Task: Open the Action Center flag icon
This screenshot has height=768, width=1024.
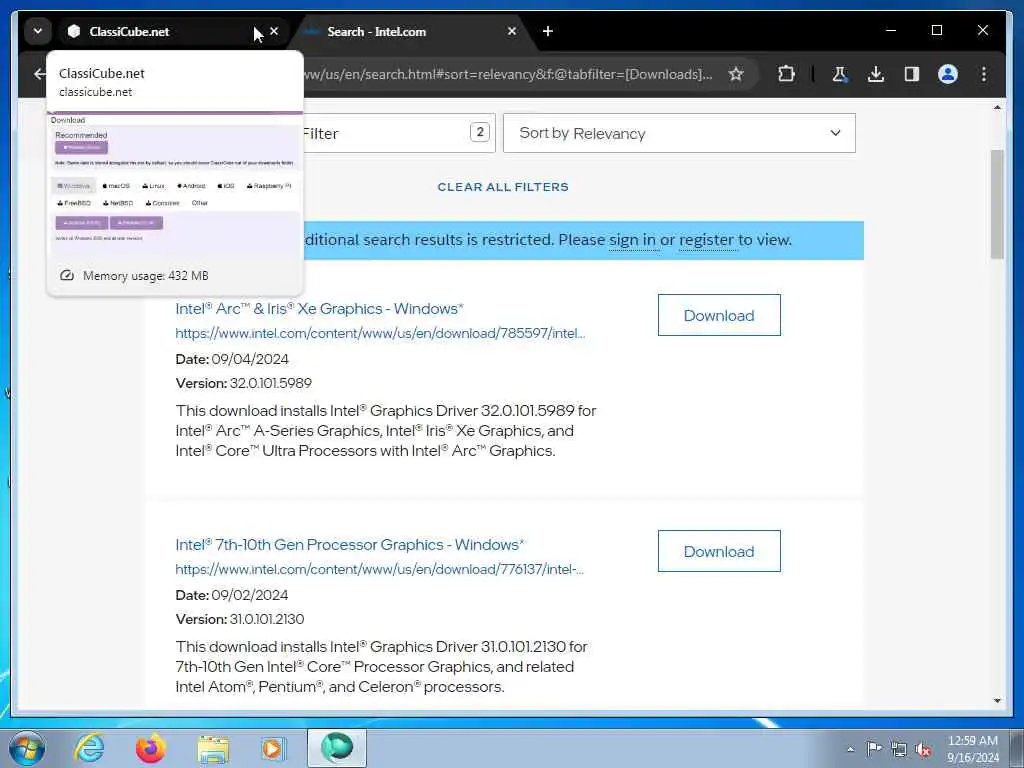Action: pyautogui.click(x=874, y=748)
